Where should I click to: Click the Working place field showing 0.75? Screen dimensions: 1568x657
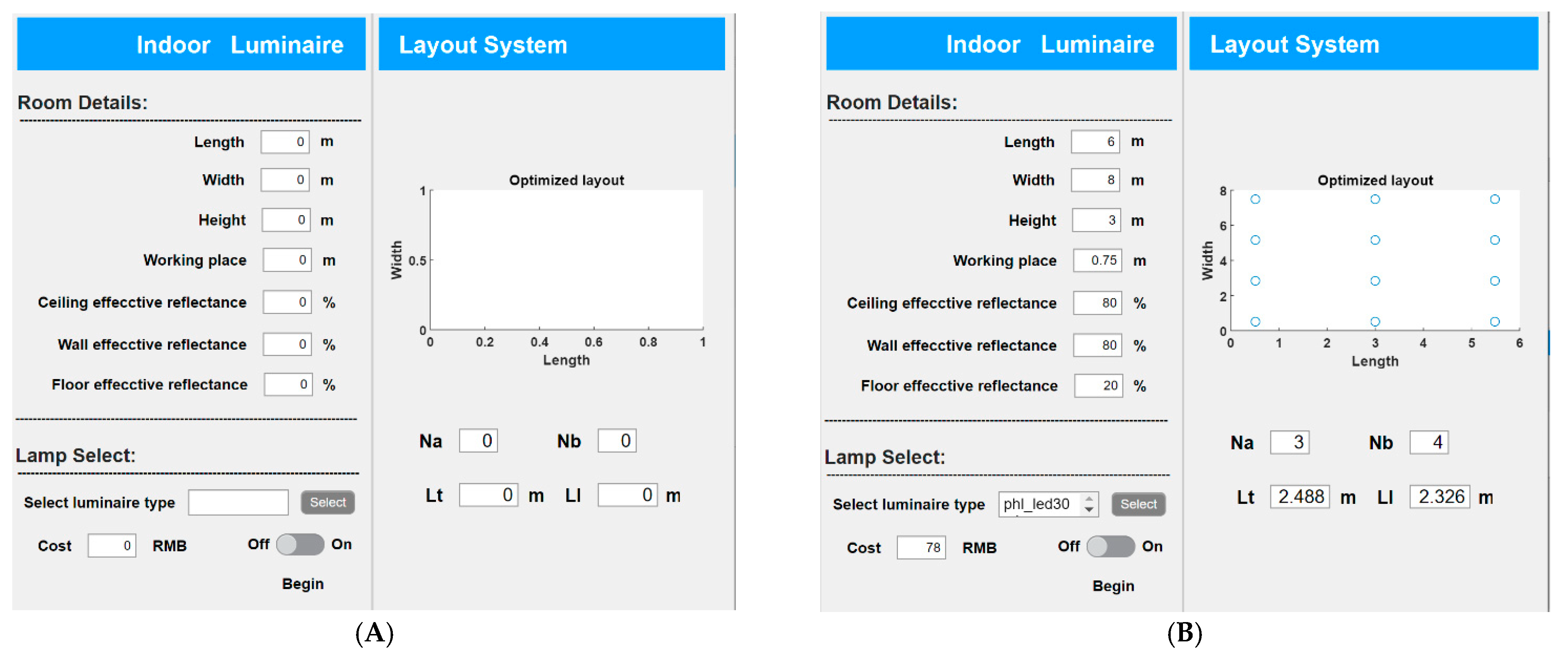point(1097,260)
